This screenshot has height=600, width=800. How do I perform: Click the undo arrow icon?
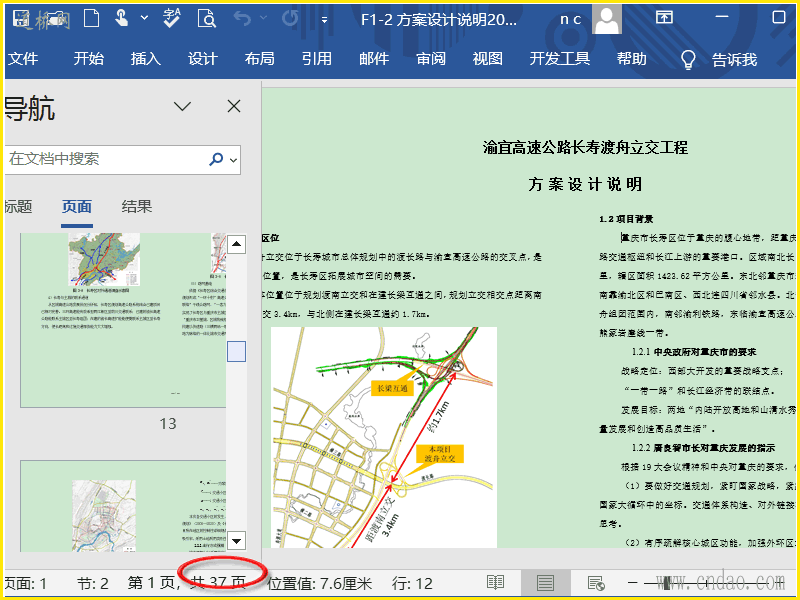click(242, 18)
